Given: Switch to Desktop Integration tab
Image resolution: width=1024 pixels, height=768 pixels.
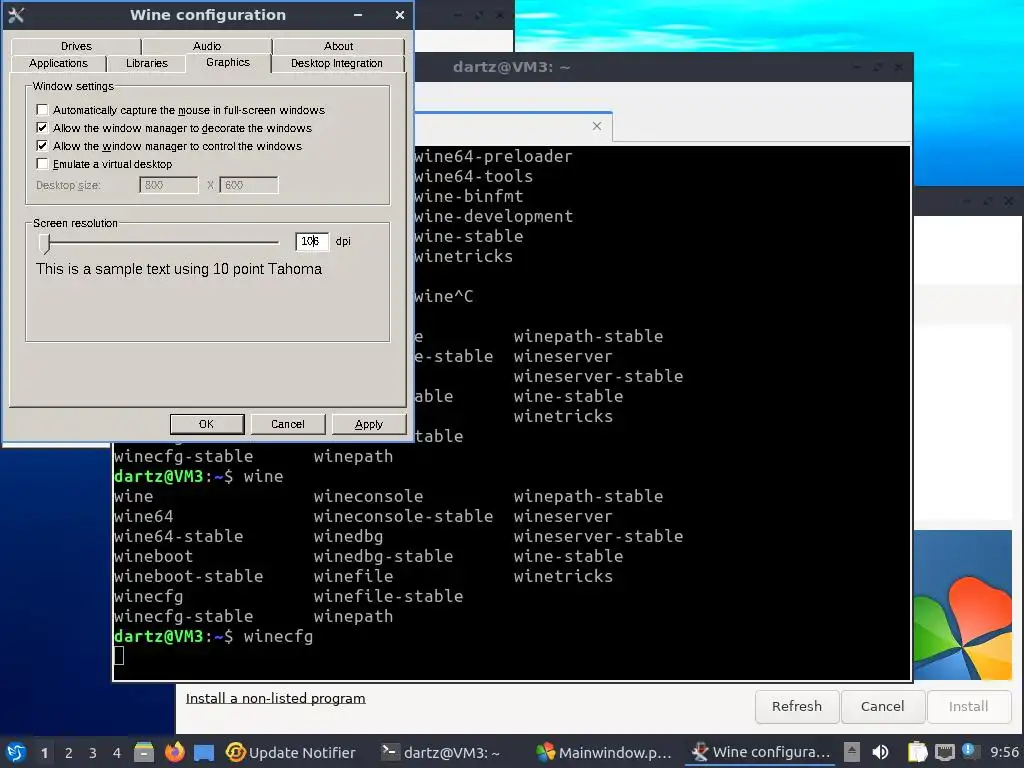Looking at the screenshot, I should point(337,63).
